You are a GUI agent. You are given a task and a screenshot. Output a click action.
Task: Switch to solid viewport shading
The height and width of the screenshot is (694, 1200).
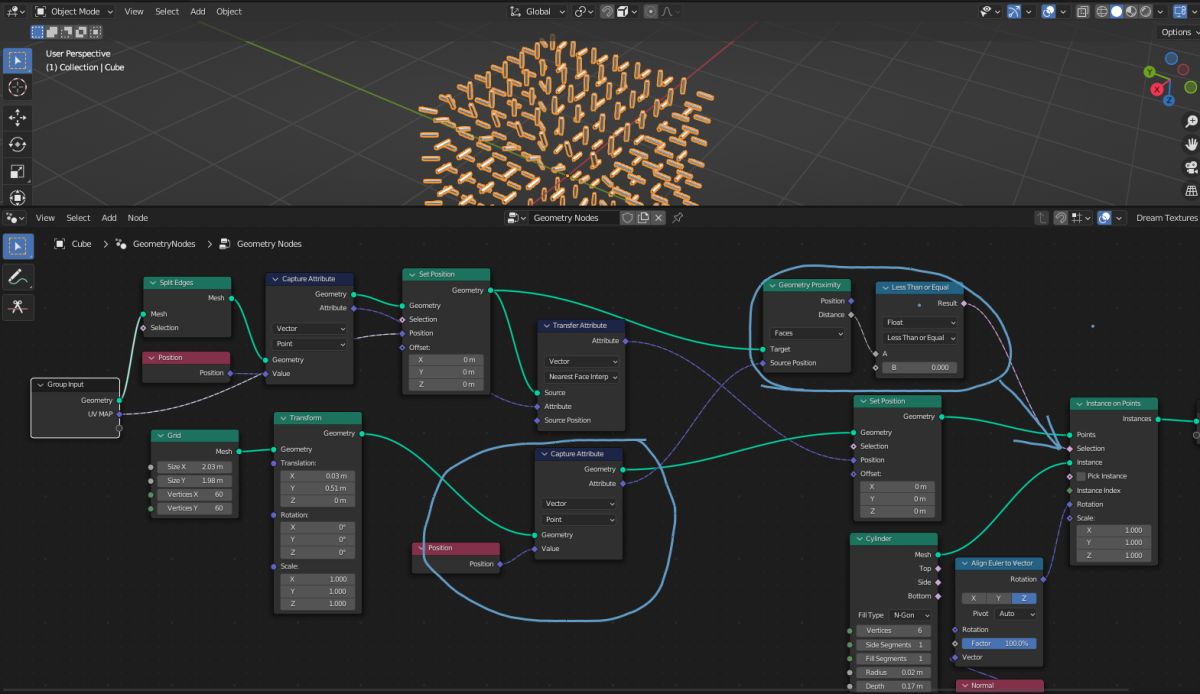[1116, 11]
